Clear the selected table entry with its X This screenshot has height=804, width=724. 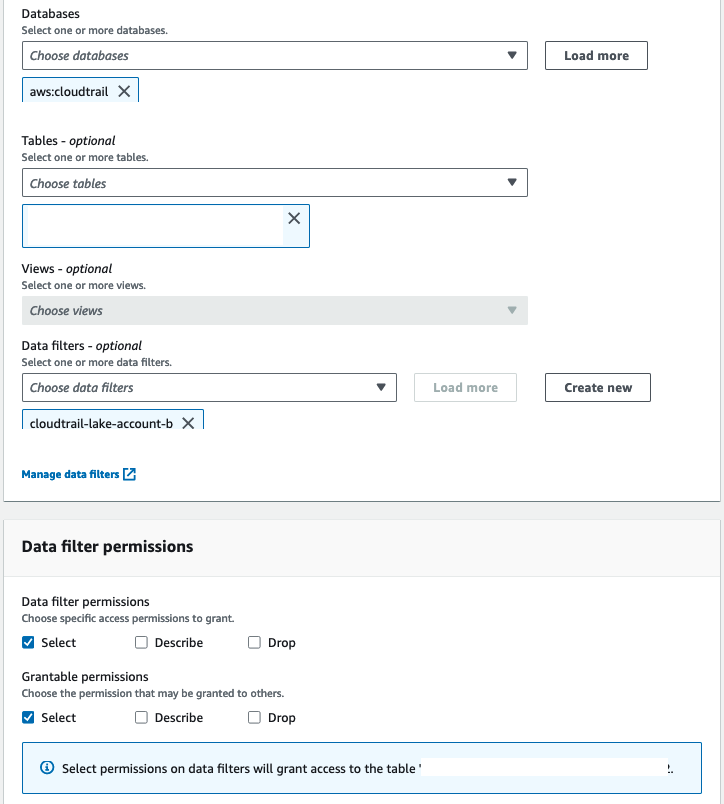(x=294, y=217)
